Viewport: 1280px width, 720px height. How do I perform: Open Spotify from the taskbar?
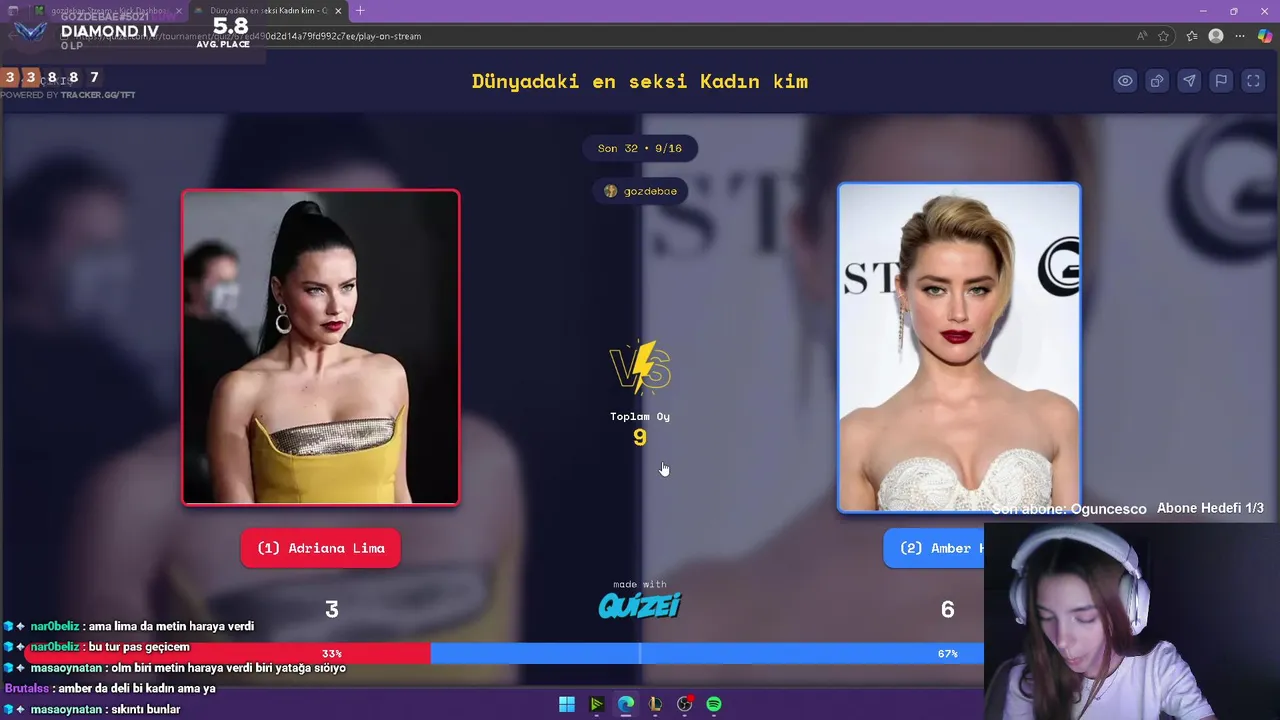(714, 704)
